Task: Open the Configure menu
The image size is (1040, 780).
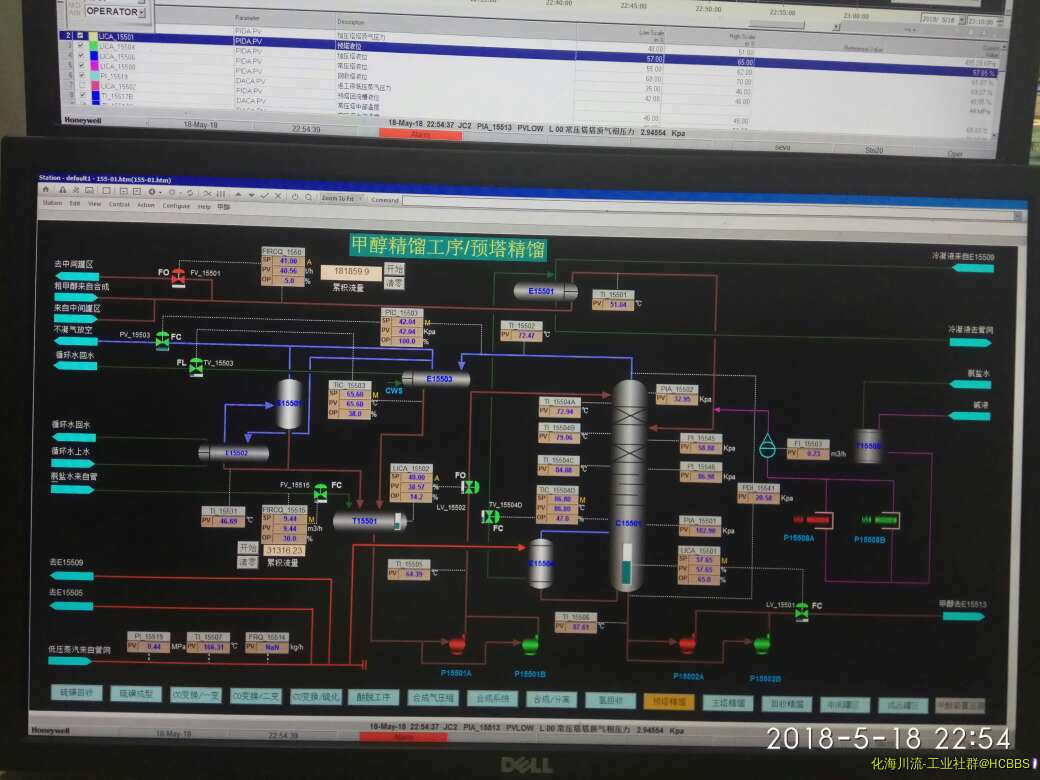Action: click(176, 205)
